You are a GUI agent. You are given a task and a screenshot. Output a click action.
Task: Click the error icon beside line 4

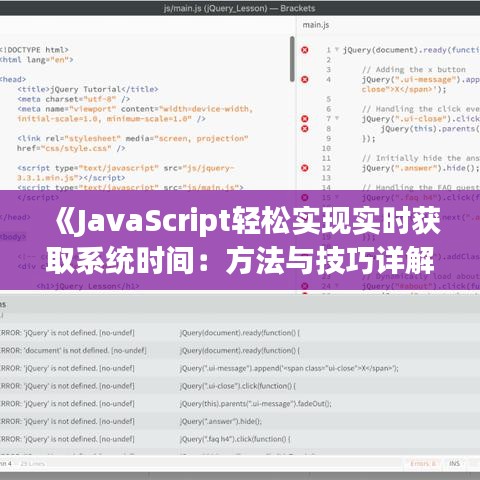305,79
